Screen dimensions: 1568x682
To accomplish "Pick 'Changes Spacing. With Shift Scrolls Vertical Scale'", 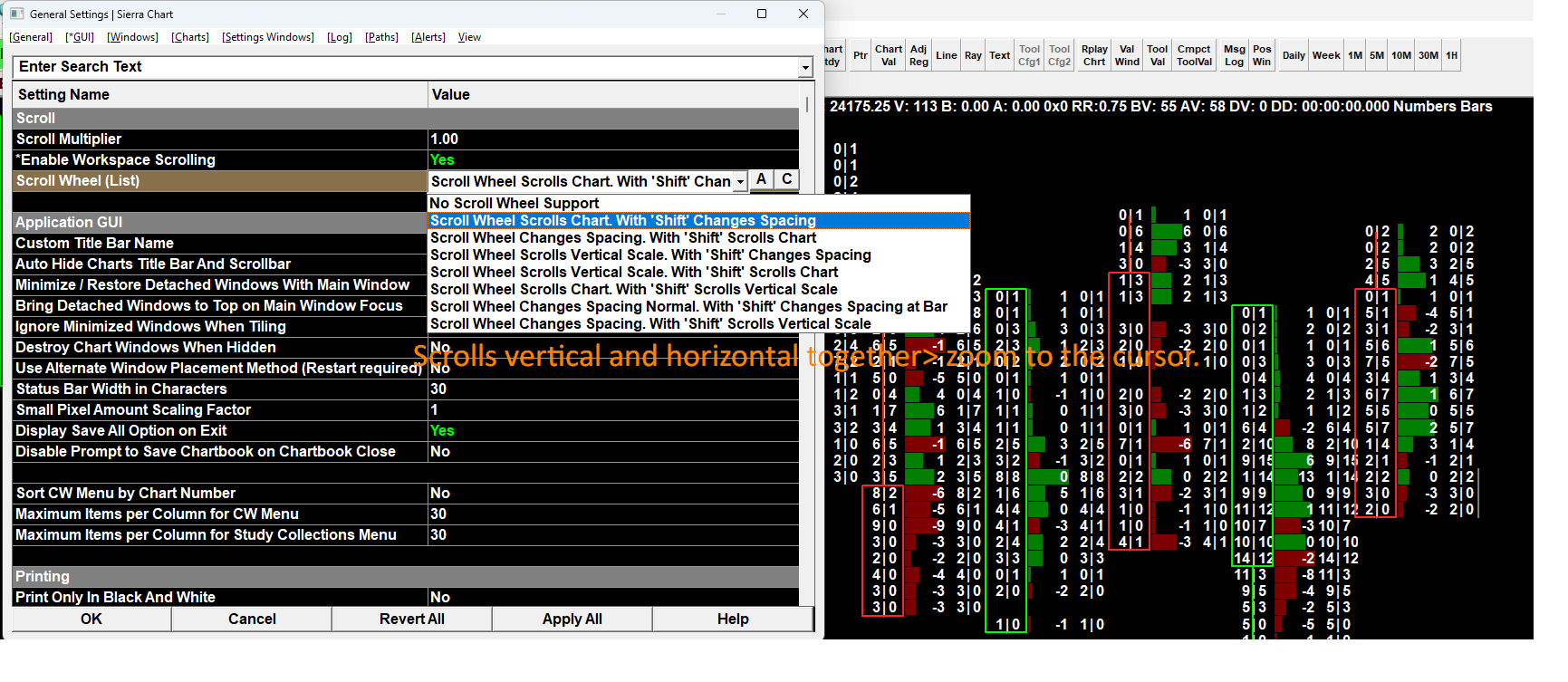I will click(698, 323).
